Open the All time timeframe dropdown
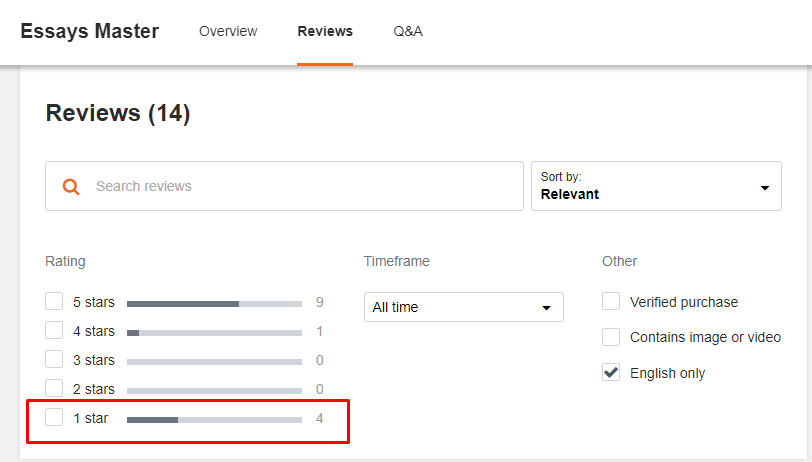The image size is (812, 462). tap(463, 307)
